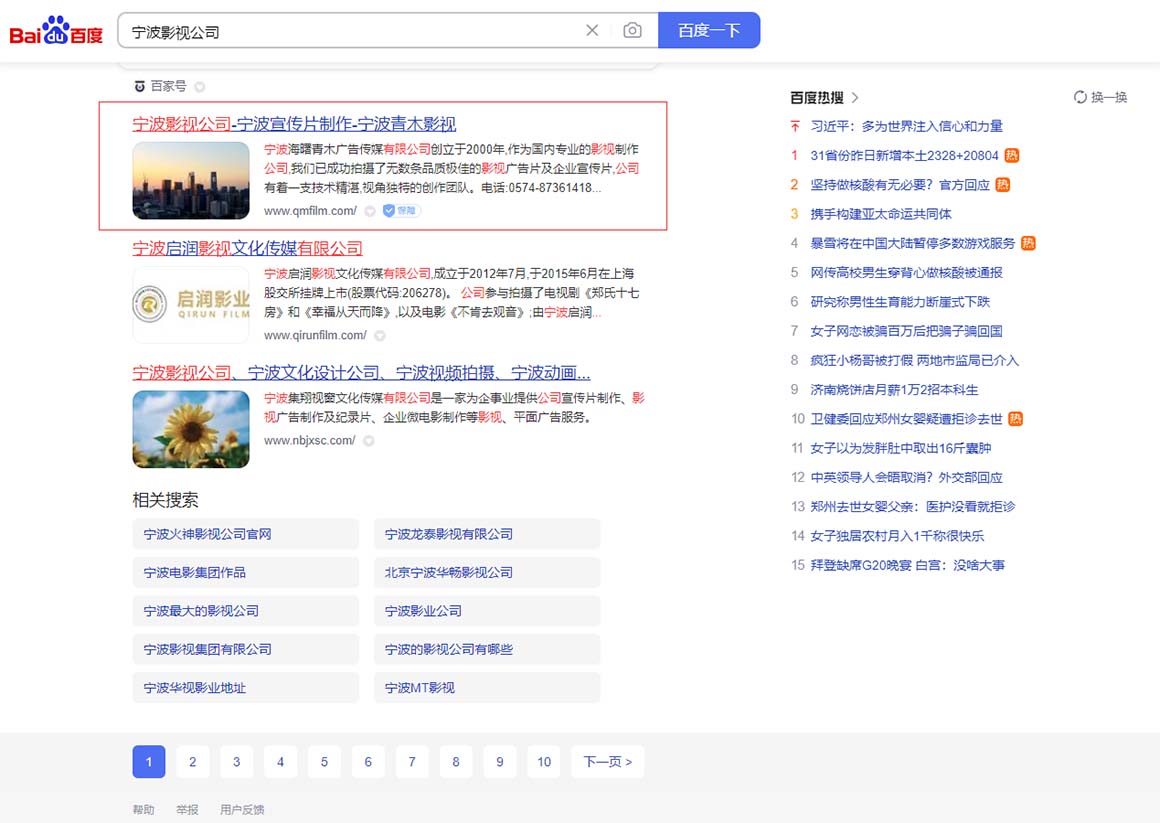The width and height of the screenshot is (1160, 823).
Task: Open image search via the camera icon
Action: 632,31
